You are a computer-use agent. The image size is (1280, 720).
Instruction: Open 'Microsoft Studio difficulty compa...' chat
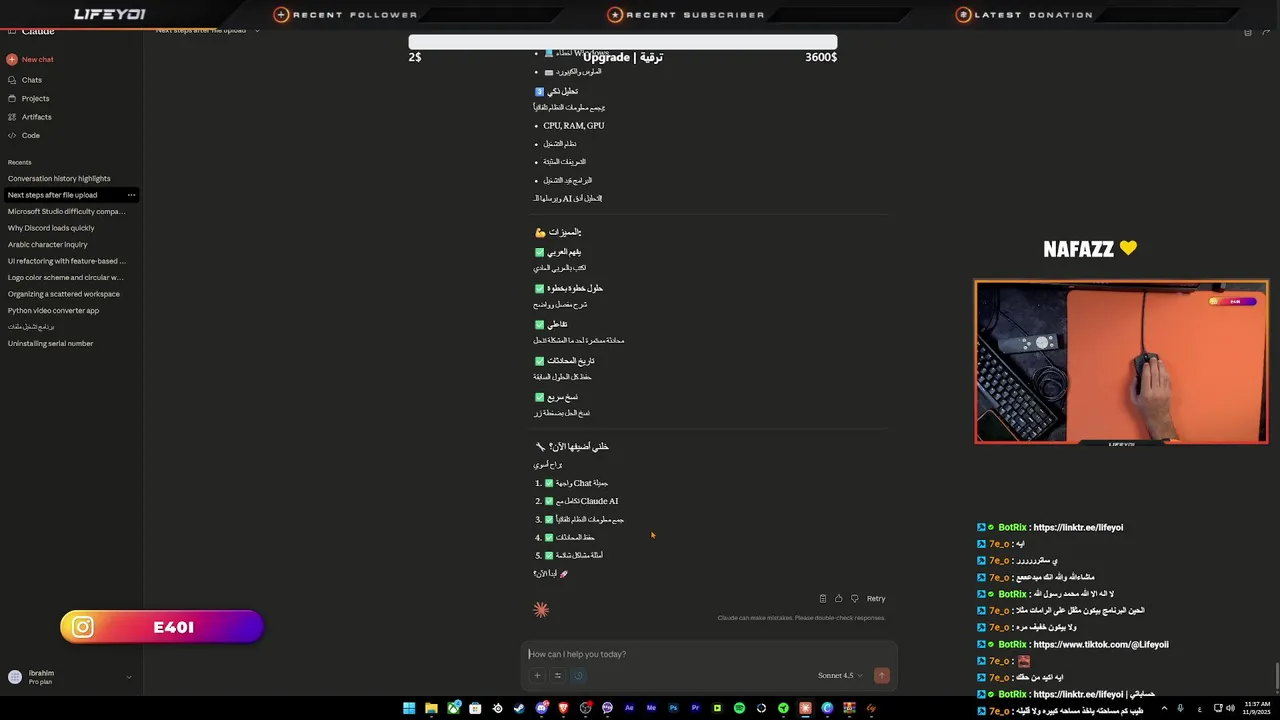point(66,211)
